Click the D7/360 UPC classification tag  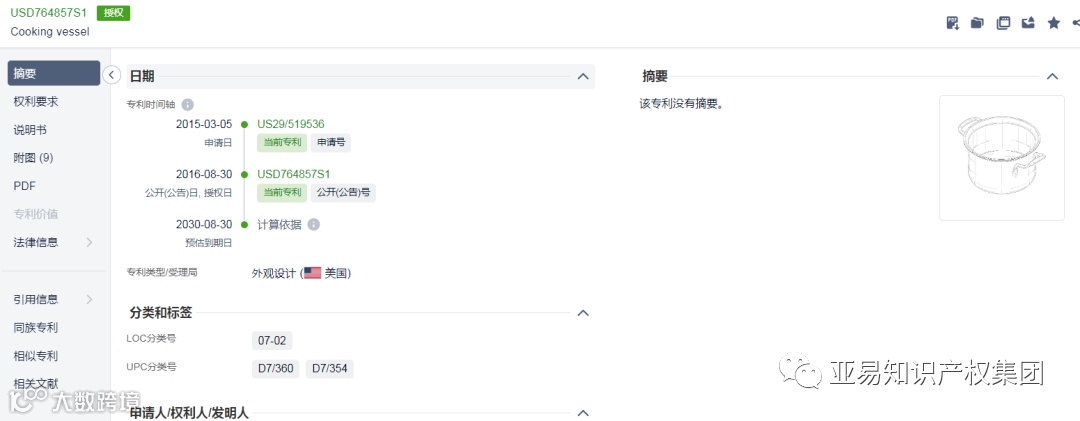(x=276, y=369)
